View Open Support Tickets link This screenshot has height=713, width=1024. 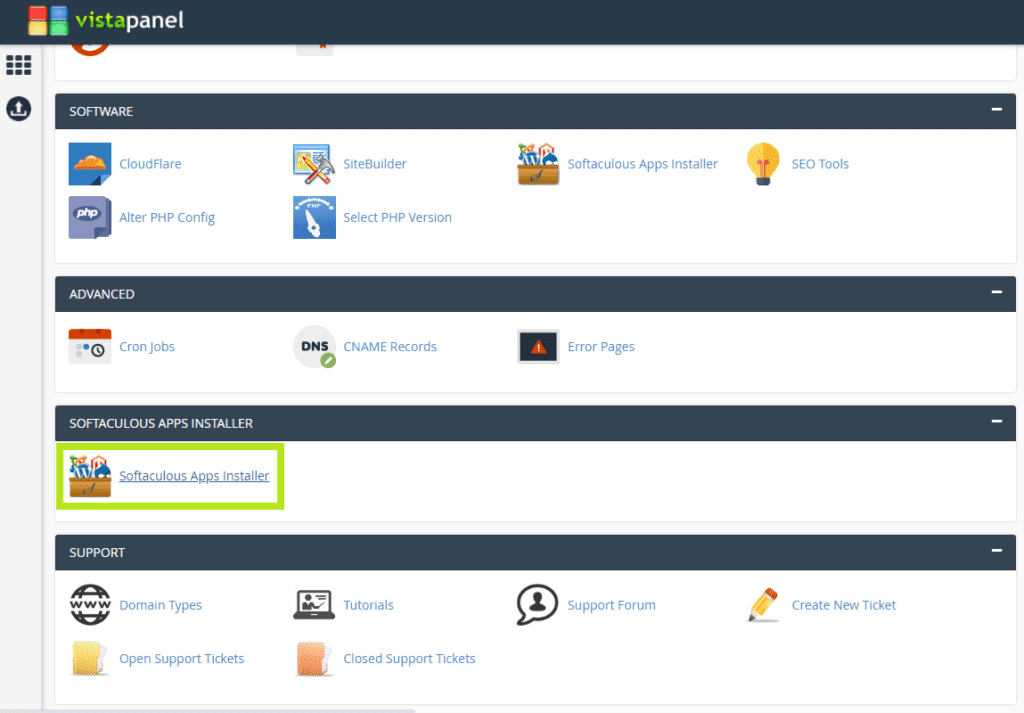182,659
